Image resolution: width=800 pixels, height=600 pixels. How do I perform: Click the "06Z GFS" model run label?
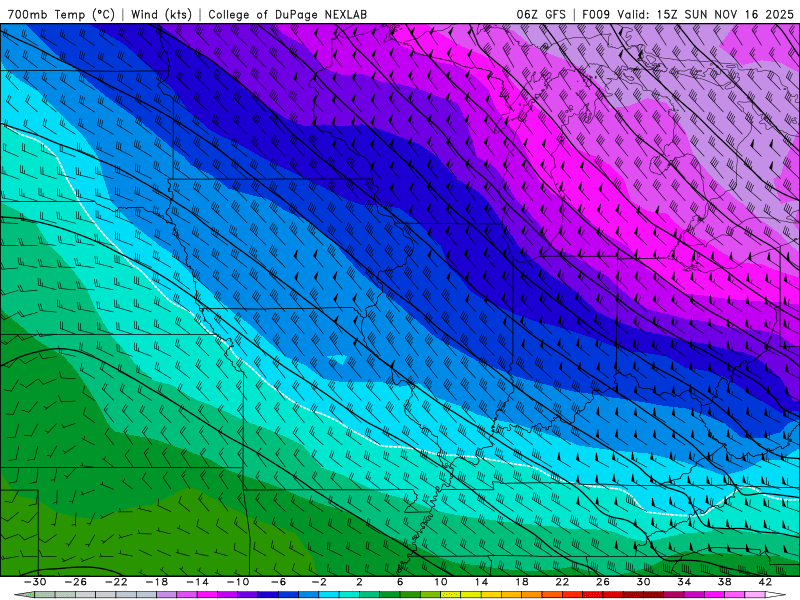pos(541,14)
